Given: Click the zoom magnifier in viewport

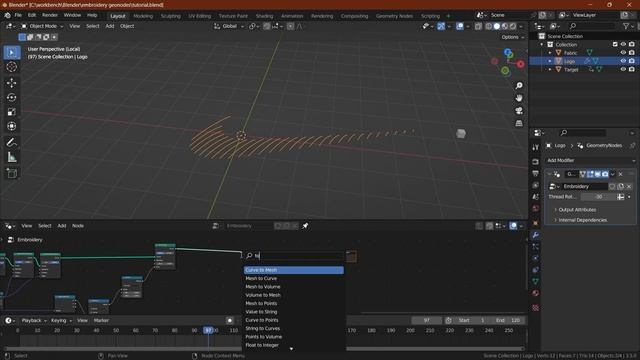Looking at the screenshot, I should [519, 86].
